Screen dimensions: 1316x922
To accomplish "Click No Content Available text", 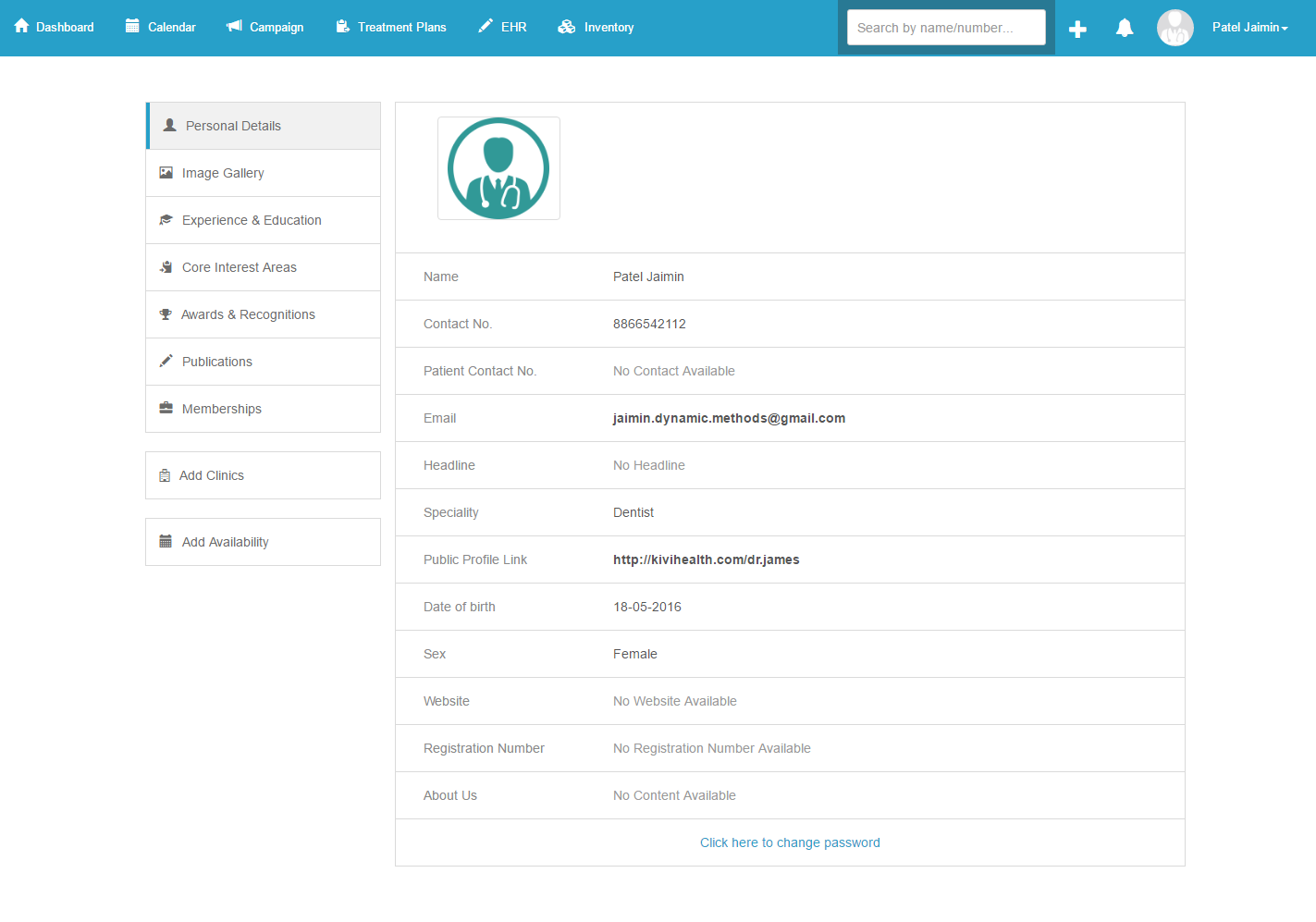I will [674, 795].
